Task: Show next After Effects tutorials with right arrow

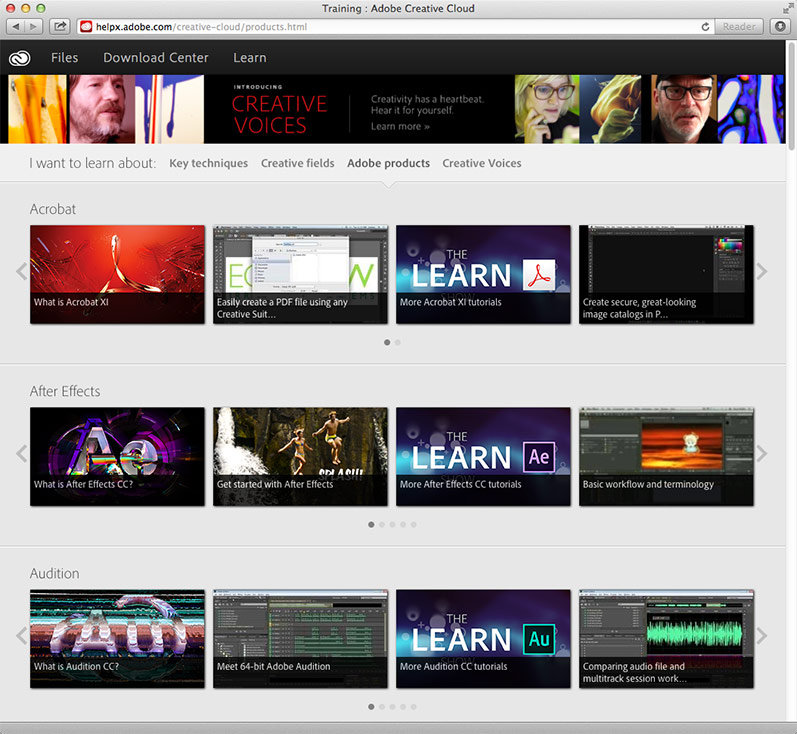Action: 761,453
